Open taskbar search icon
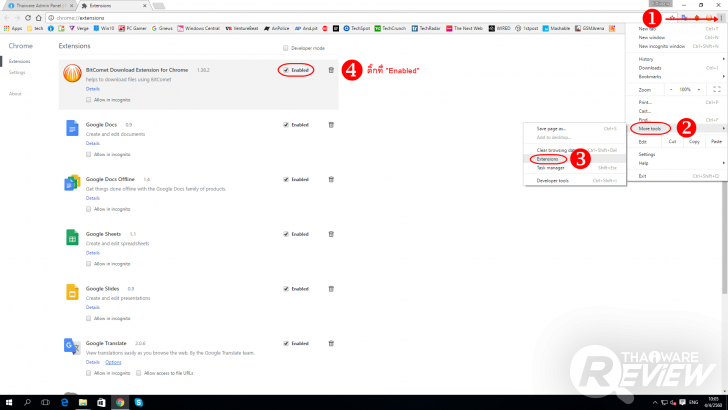 [27, 403]
